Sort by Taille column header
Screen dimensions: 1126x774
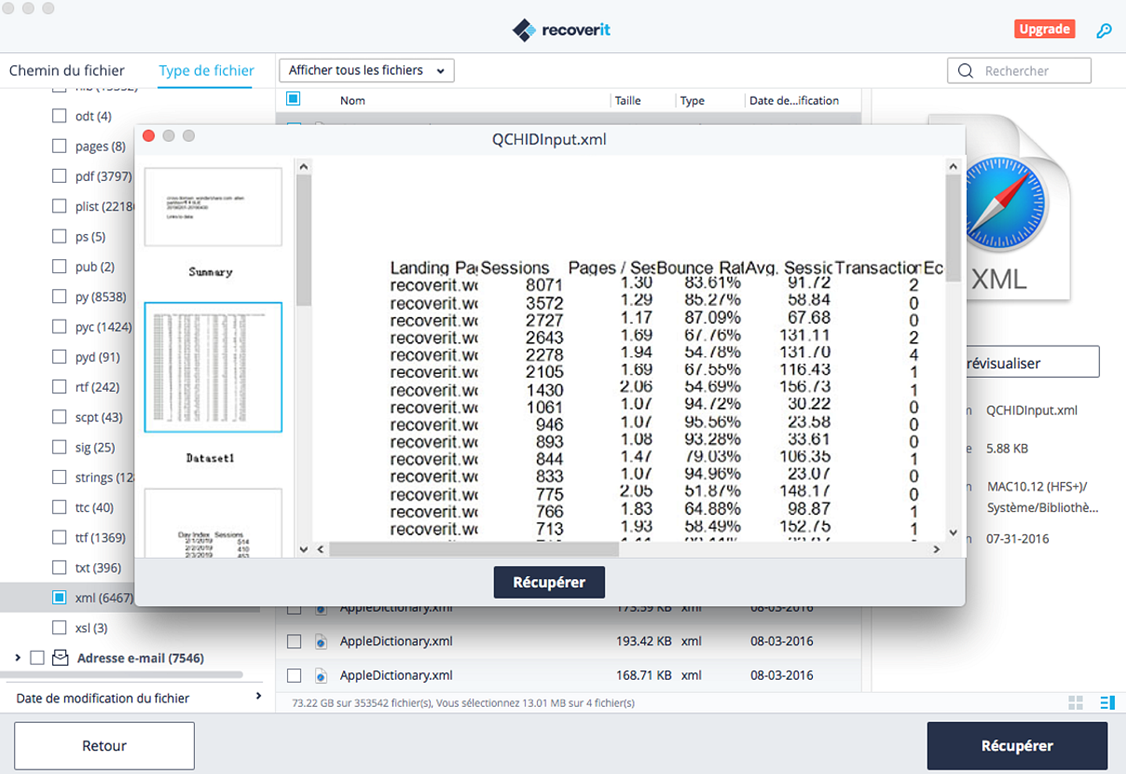coord(628,101)
